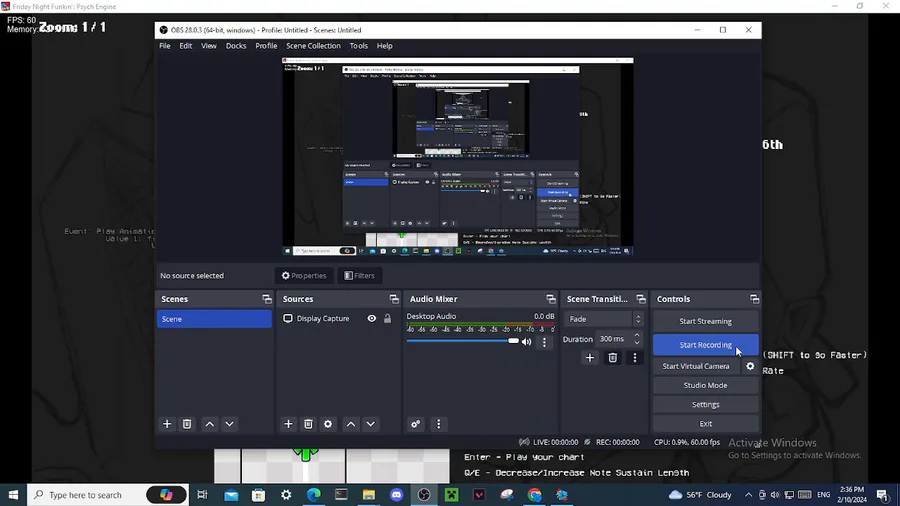Open Google Chrome from the taskbar
The width and height of the screenshot is (900, 506).
[534, 495]
